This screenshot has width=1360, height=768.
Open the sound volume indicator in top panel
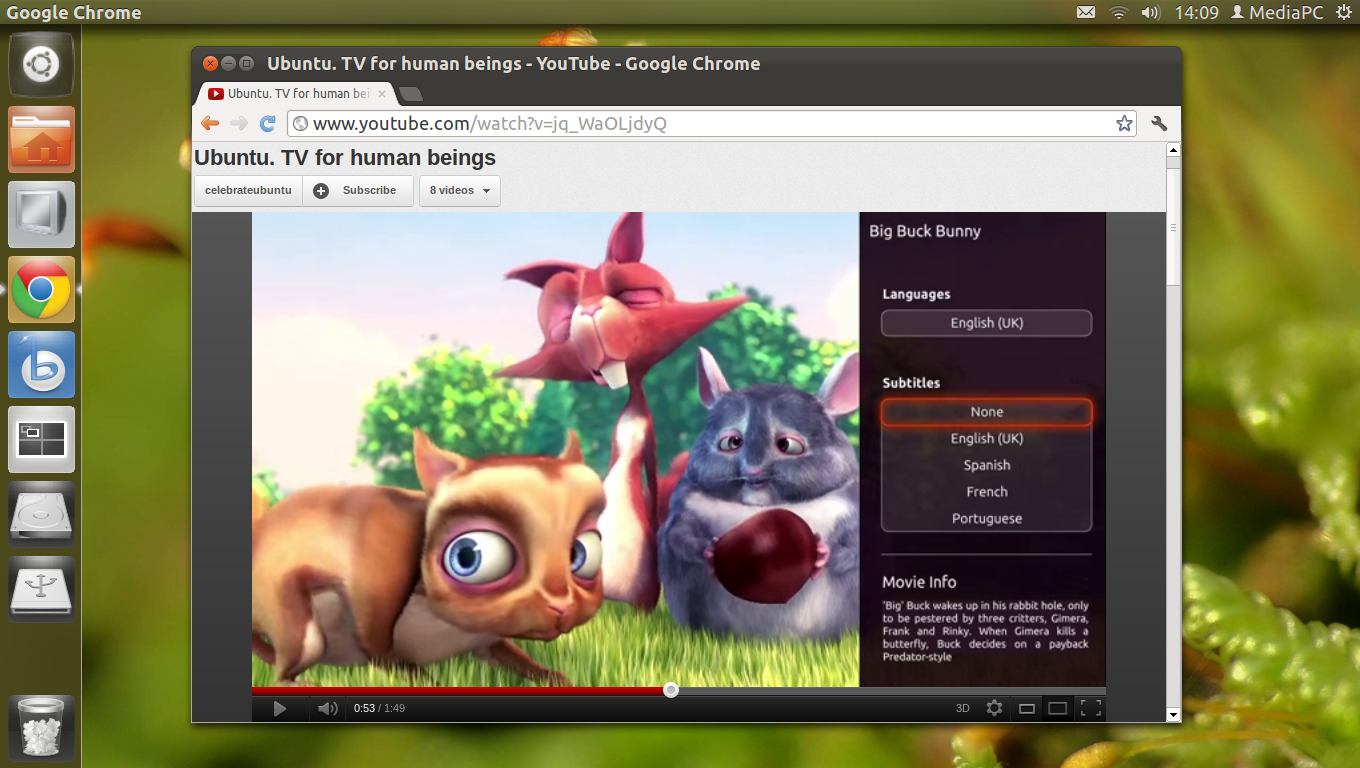click(x=1150, y=12)
